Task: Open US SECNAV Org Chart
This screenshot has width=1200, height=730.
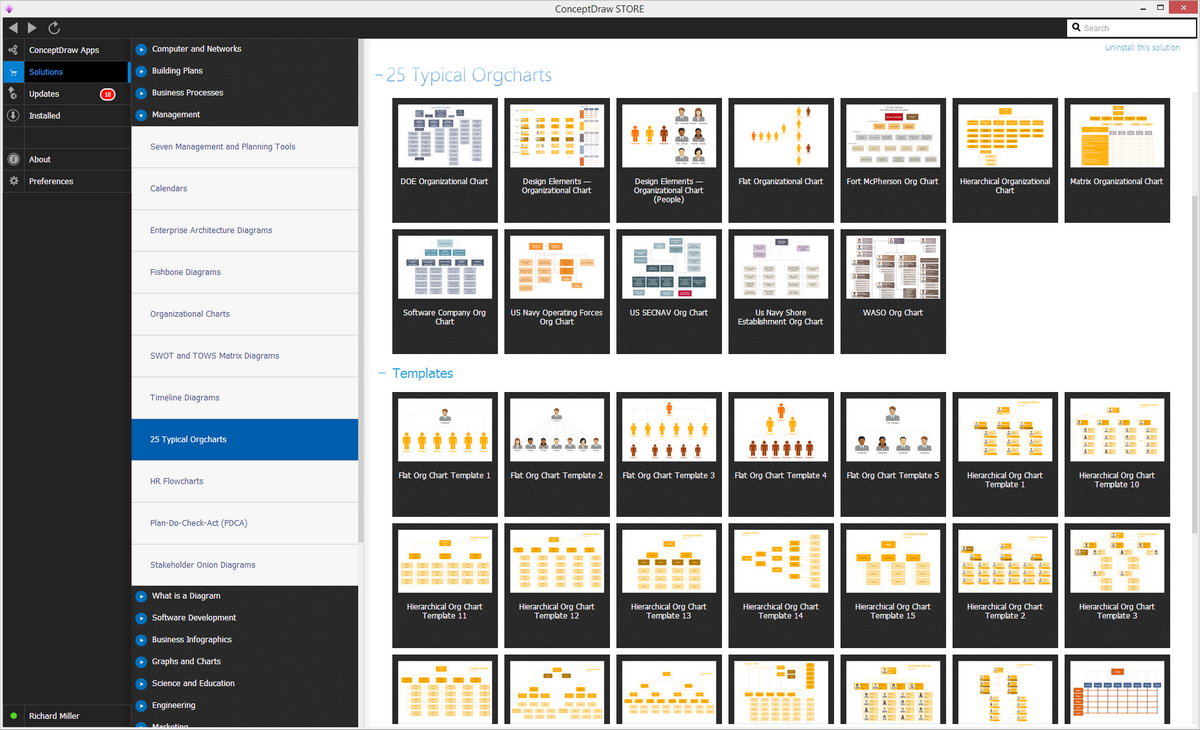Action: pyautogui.click(x=669, y=291)
